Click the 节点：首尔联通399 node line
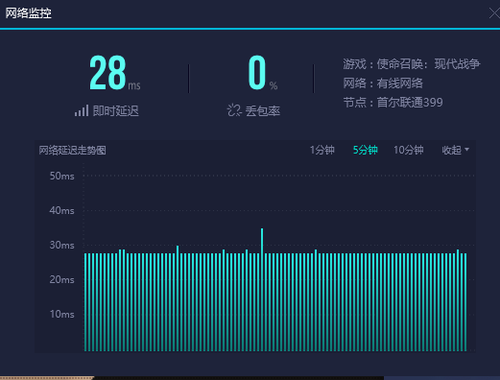Image resolution: width=500 pixels, height=380 pixels. tap(393, 102)
